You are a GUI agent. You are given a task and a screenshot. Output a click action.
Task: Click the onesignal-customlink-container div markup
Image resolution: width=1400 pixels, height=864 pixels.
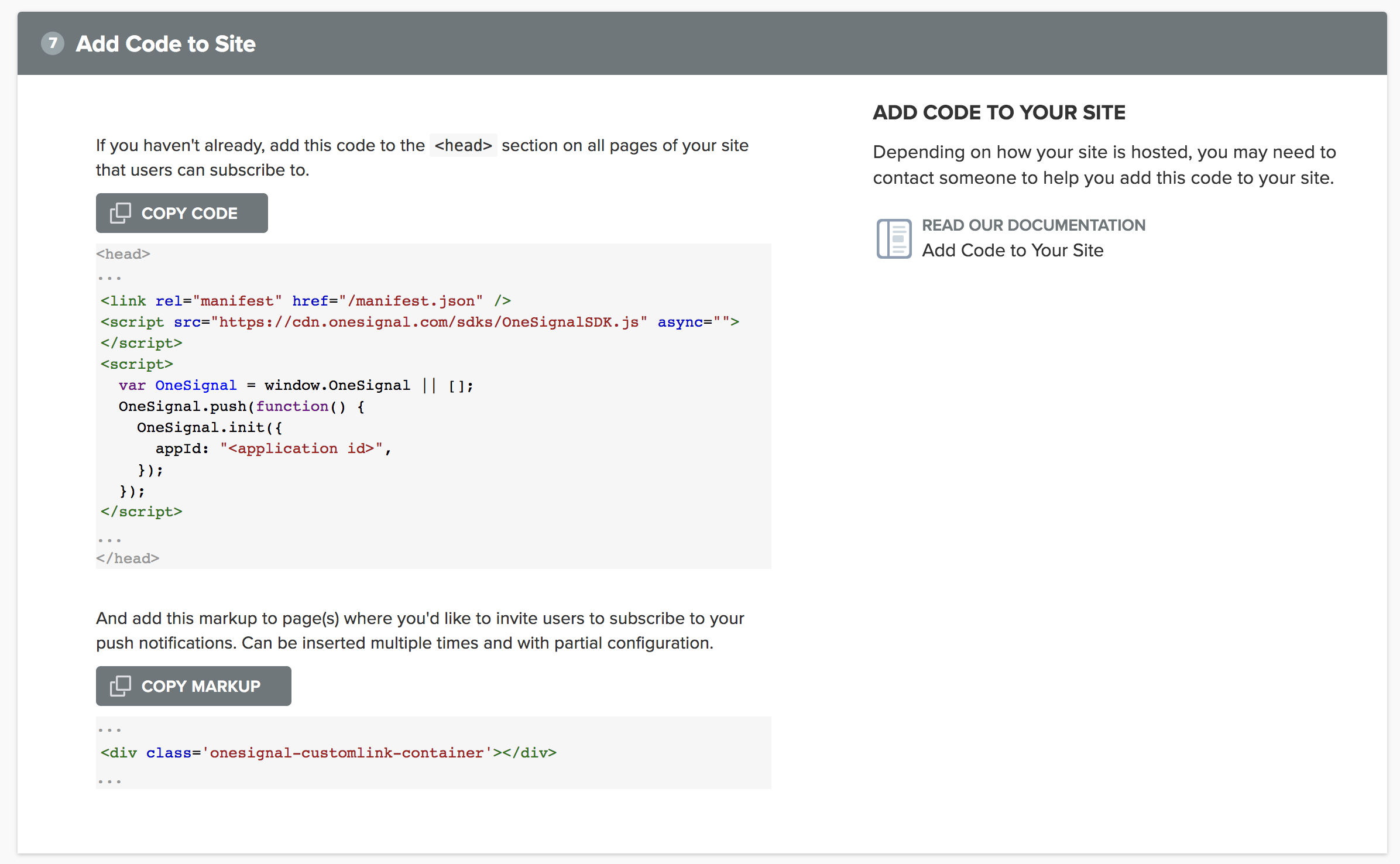(x=328, y=753)
